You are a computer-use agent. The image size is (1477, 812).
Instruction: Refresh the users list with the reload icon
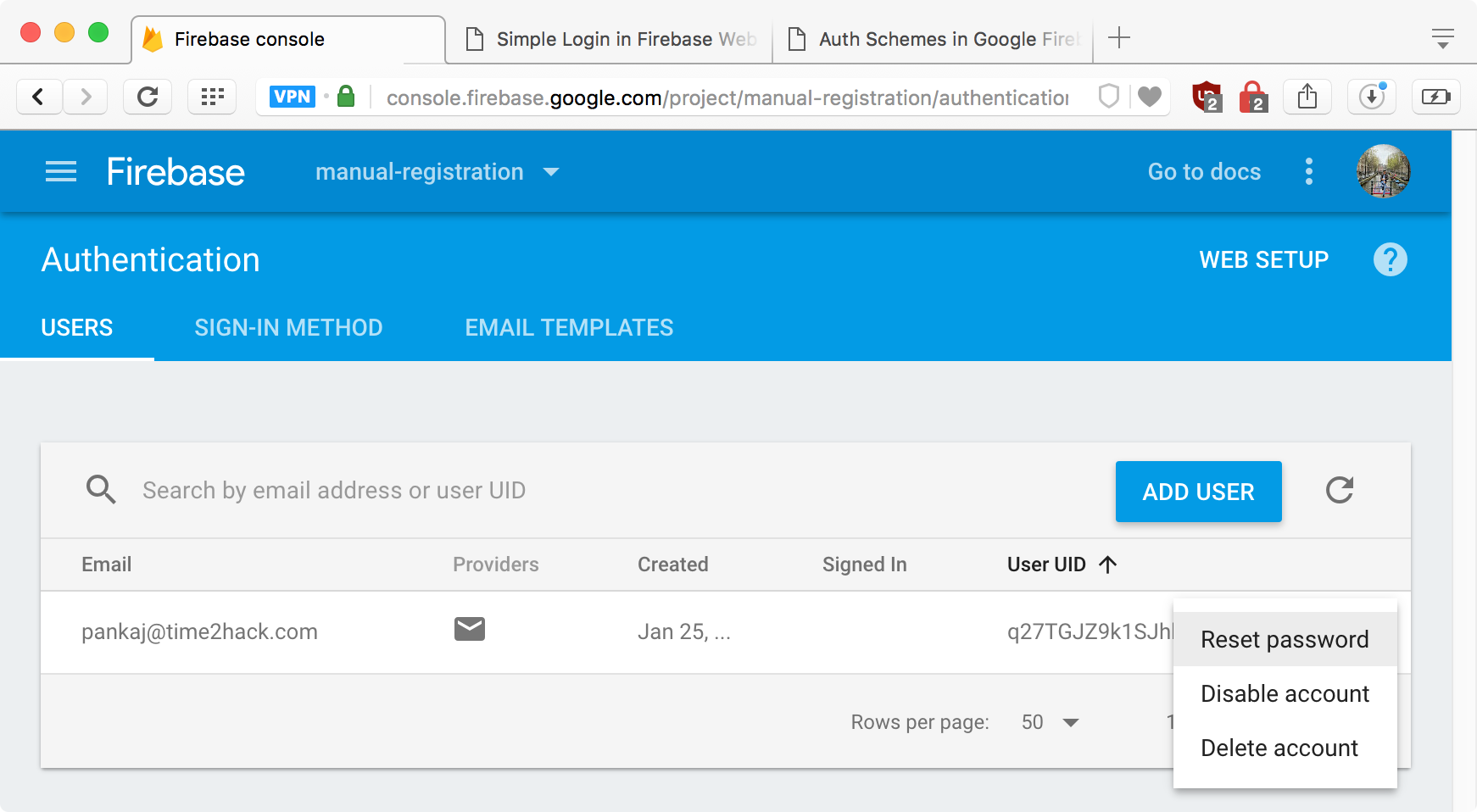point(1340,490)
